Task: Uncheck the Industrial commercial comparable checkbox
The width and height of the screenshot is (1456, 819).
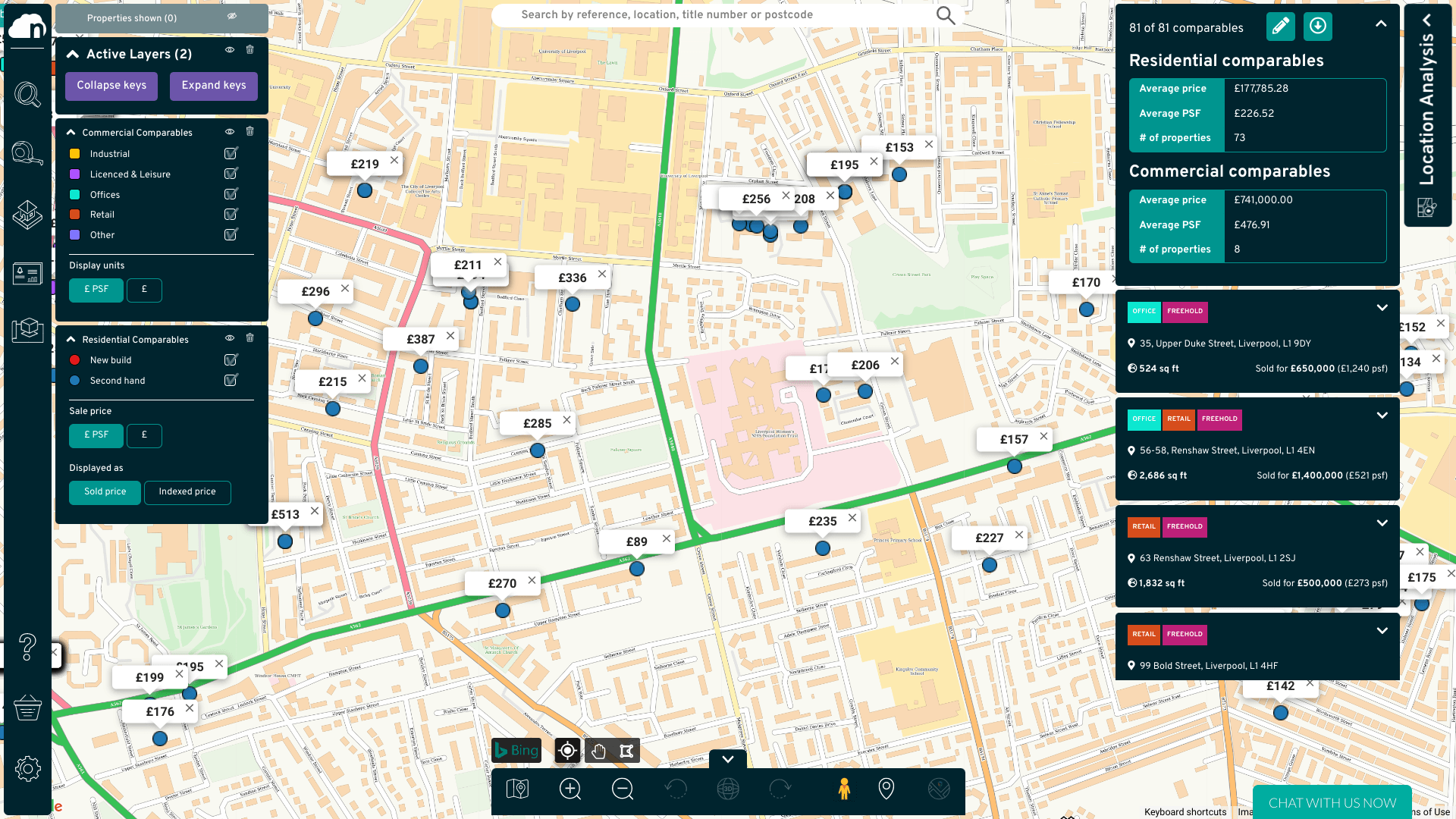Action: coord(231,153)
